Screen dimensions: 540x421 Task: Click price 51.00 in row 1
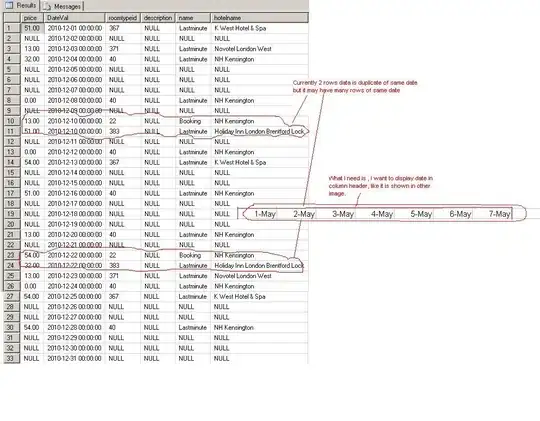point(32,28)
